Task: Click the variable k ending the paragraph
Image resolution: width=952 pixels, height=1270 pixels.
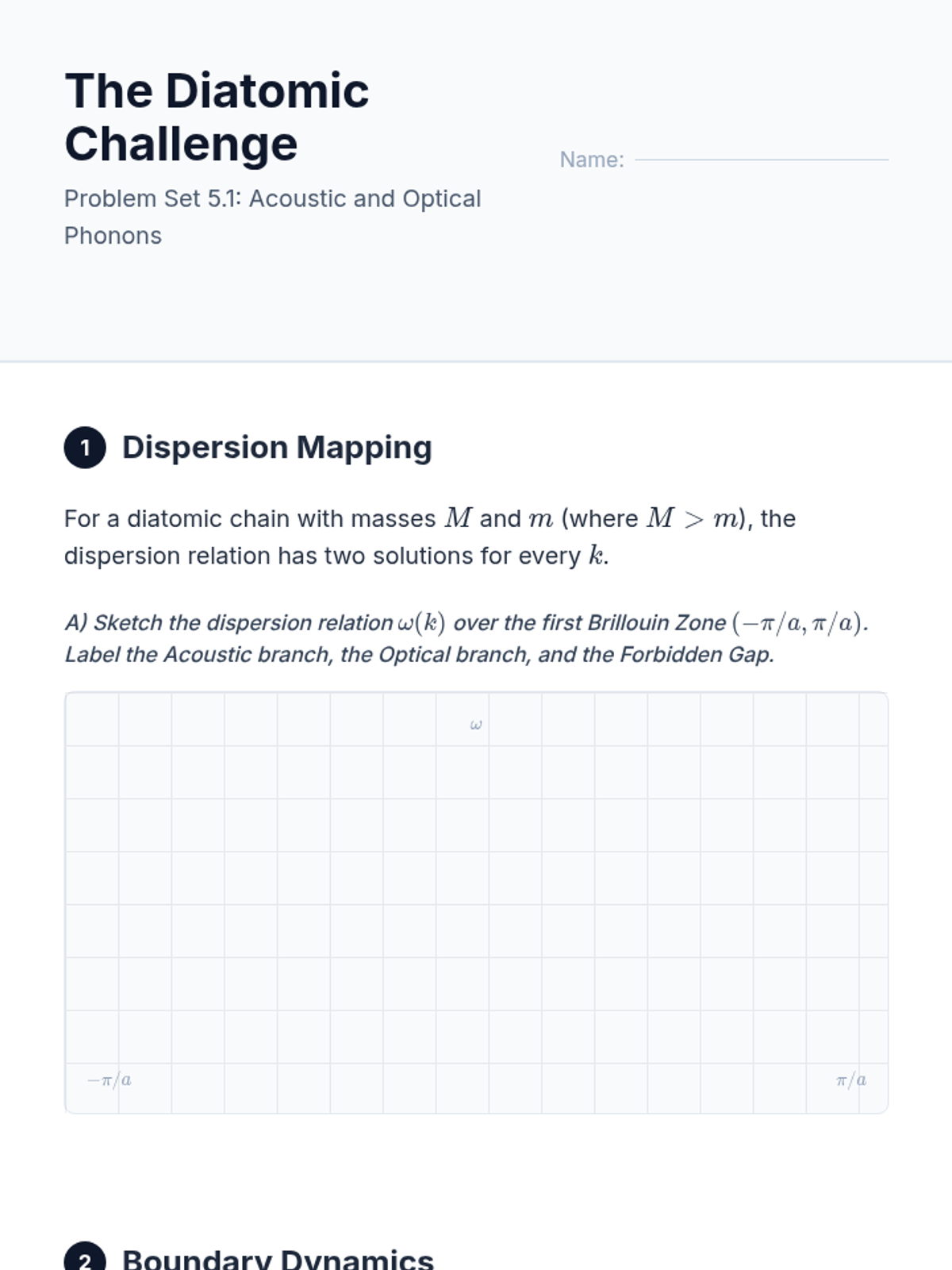Action: 595,556
